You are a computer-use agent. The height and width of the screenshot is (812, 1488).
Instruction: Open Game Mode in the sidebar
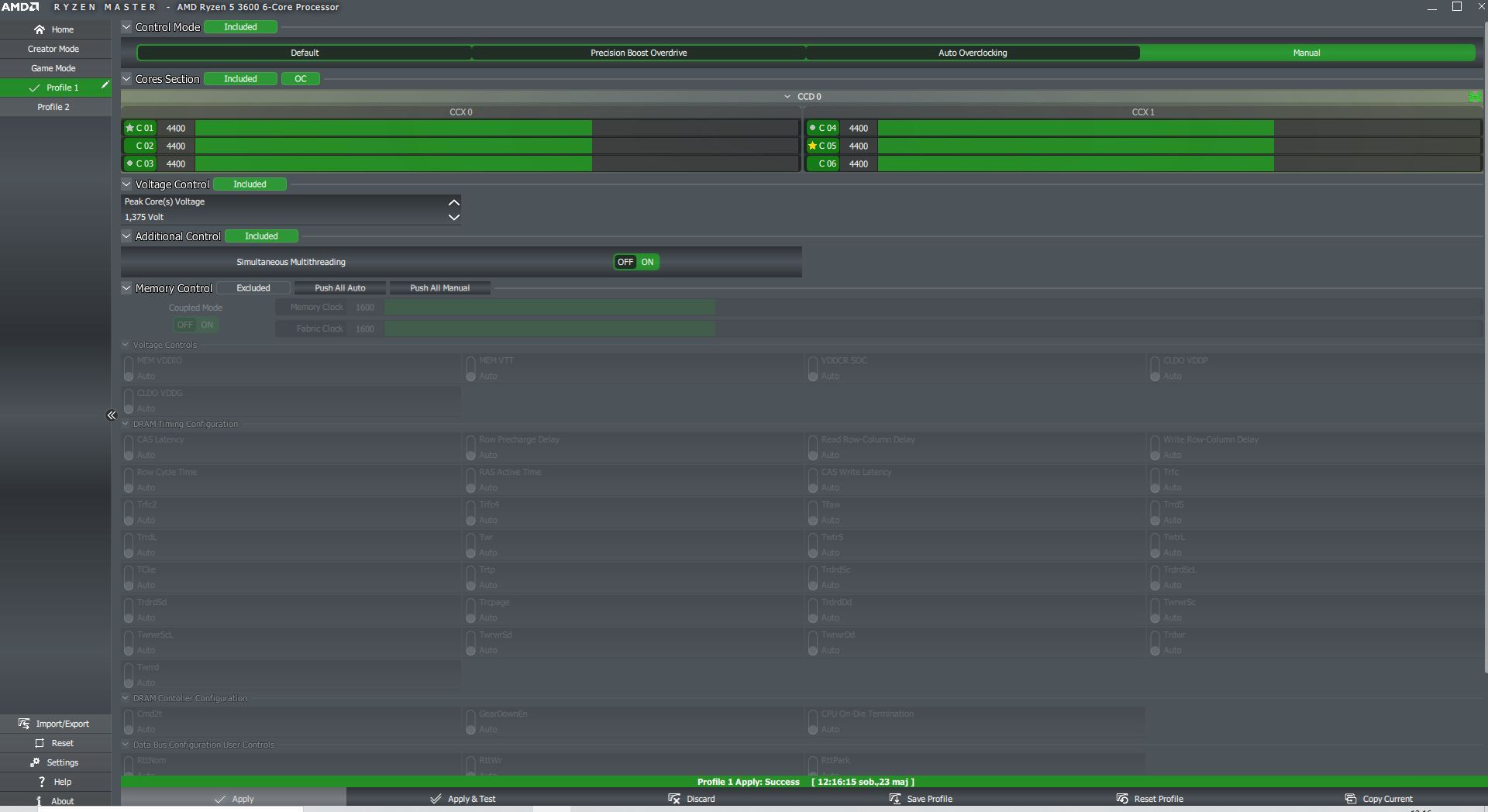55,68
